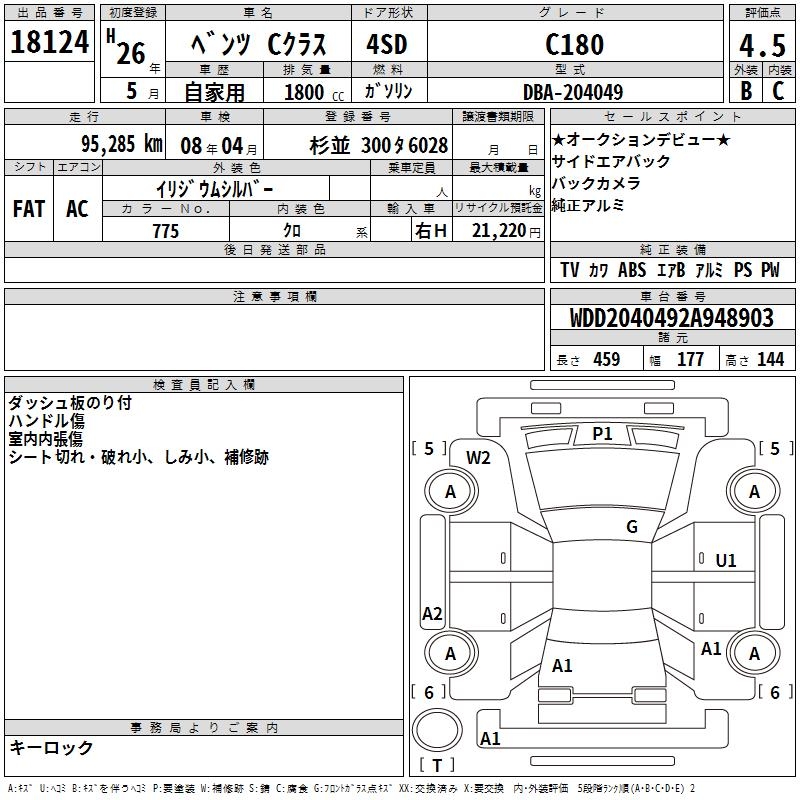Click PW equipment entry
The height and width of the screenshot is (800, 800).
click(770, 270)
